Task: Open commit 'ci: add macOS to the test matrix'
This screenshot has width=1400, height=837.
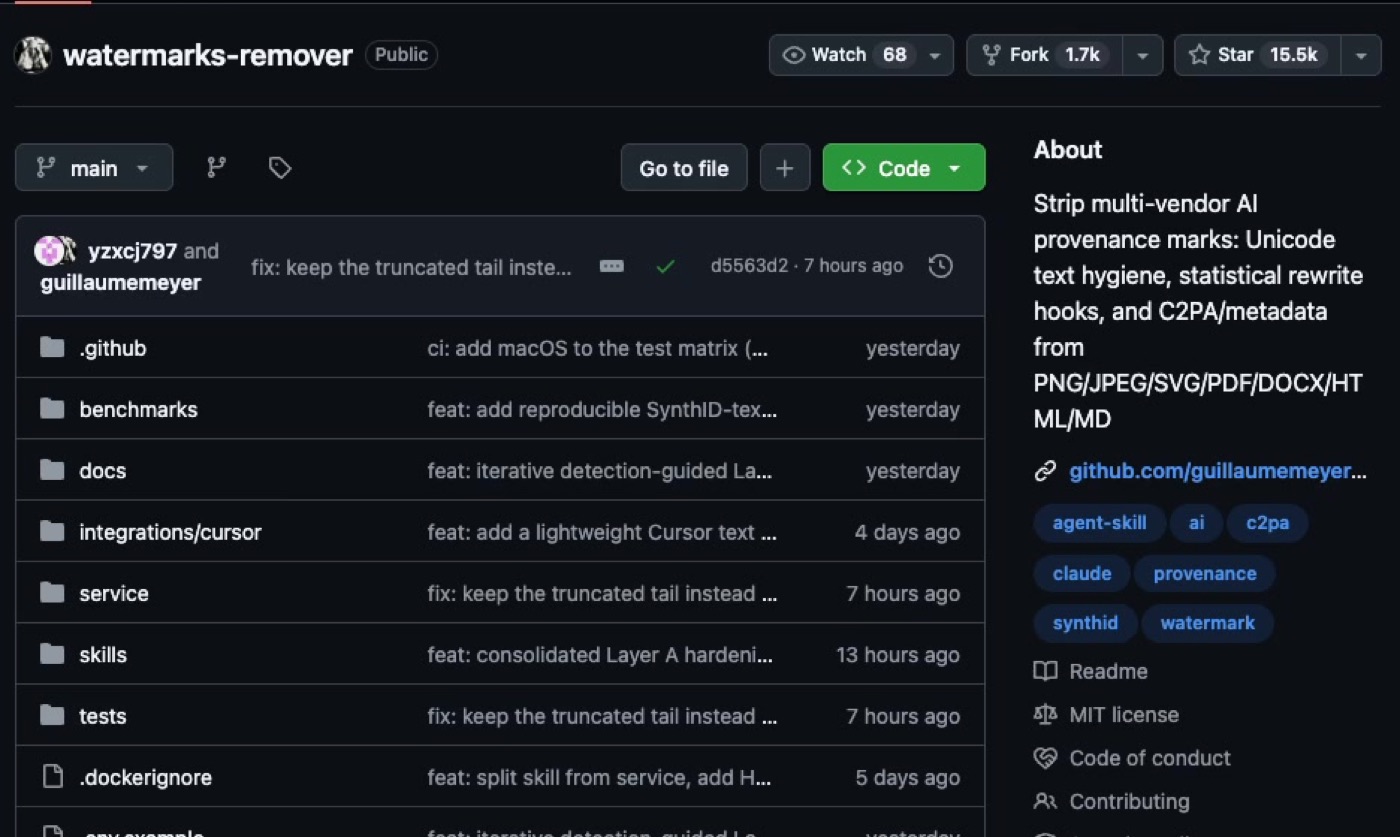Action: pos(598,348)
